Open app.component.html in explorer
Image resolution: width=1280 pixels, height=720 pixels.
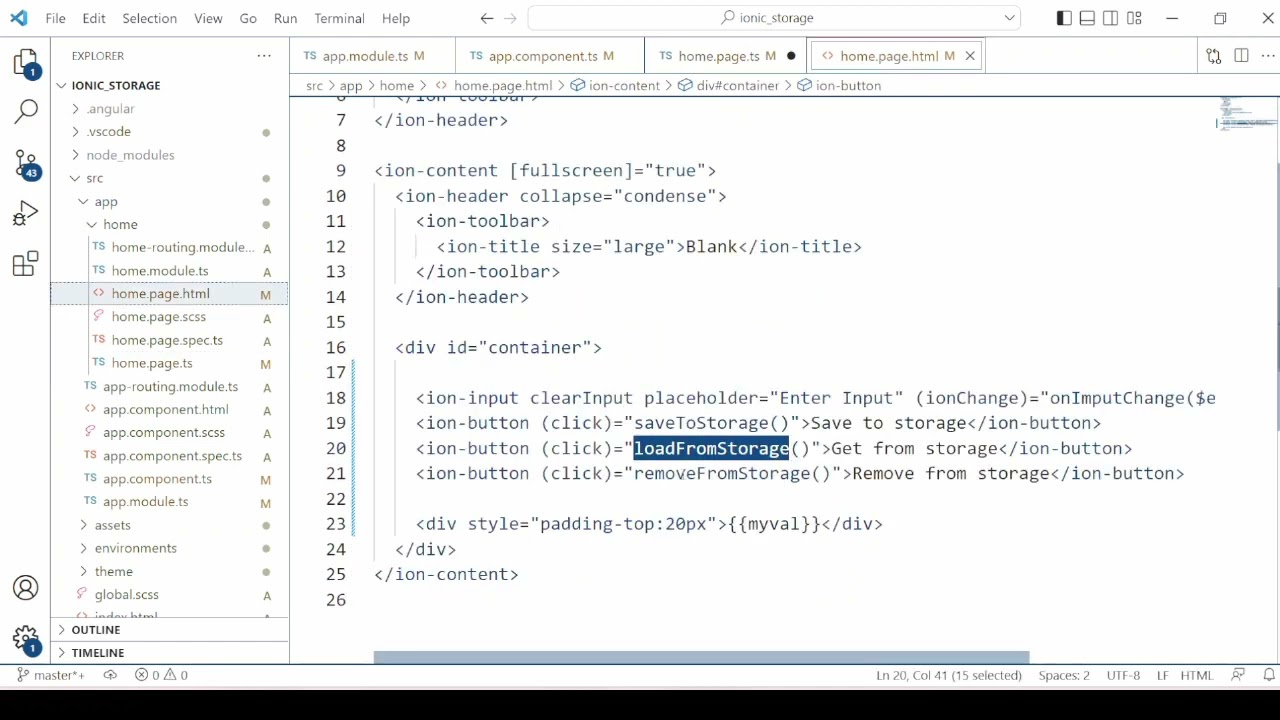pos(165,410)
